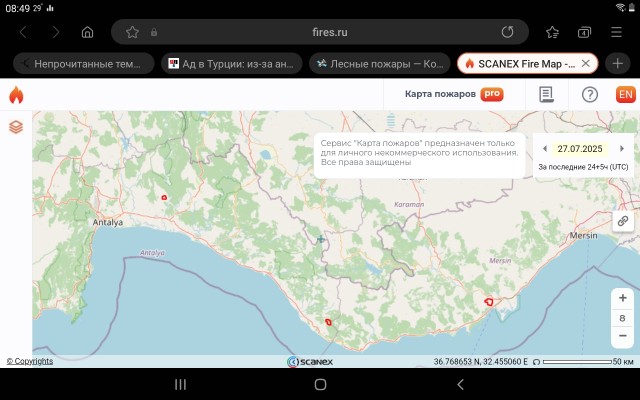This screenshot has width=640, height=400.
Task: Switch to 'Ад в Турции' tab
Action: [230, 63]
